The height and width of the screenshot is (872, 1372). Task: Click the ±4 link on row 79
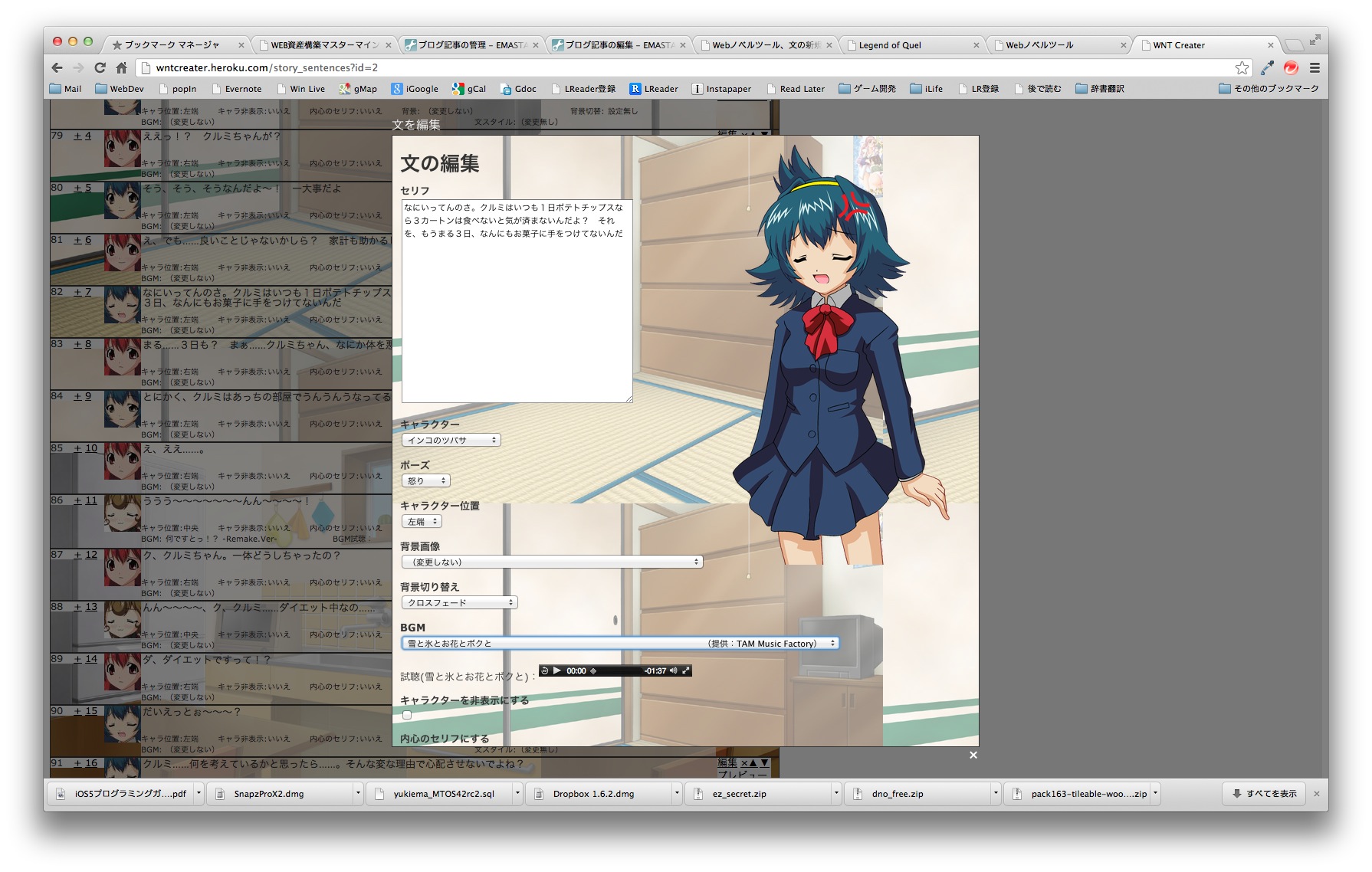coord(82,136)
